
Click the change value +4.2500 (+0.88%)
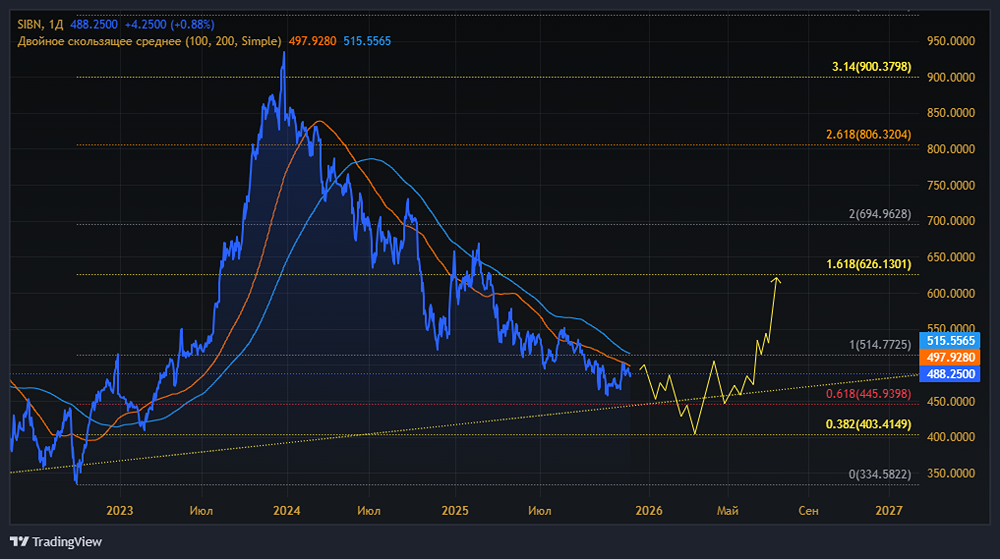[169, 24]
